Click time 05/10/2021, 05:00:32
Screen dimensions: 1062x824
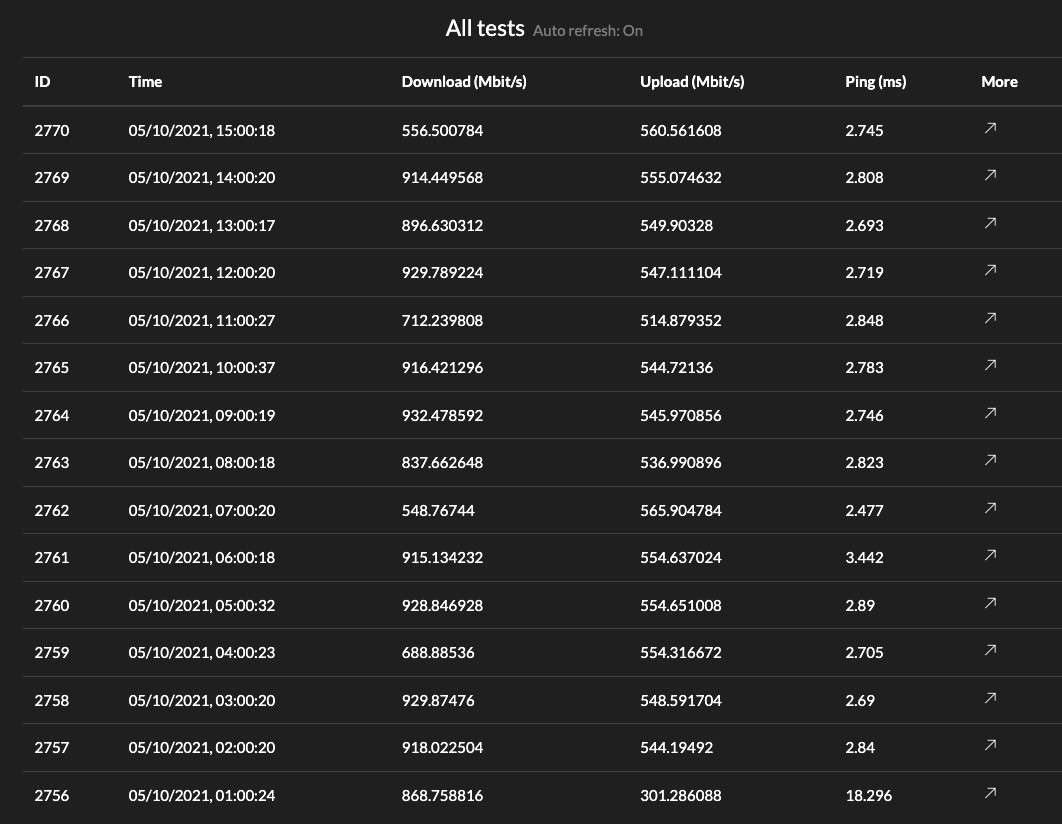click(x=202, y=605)
